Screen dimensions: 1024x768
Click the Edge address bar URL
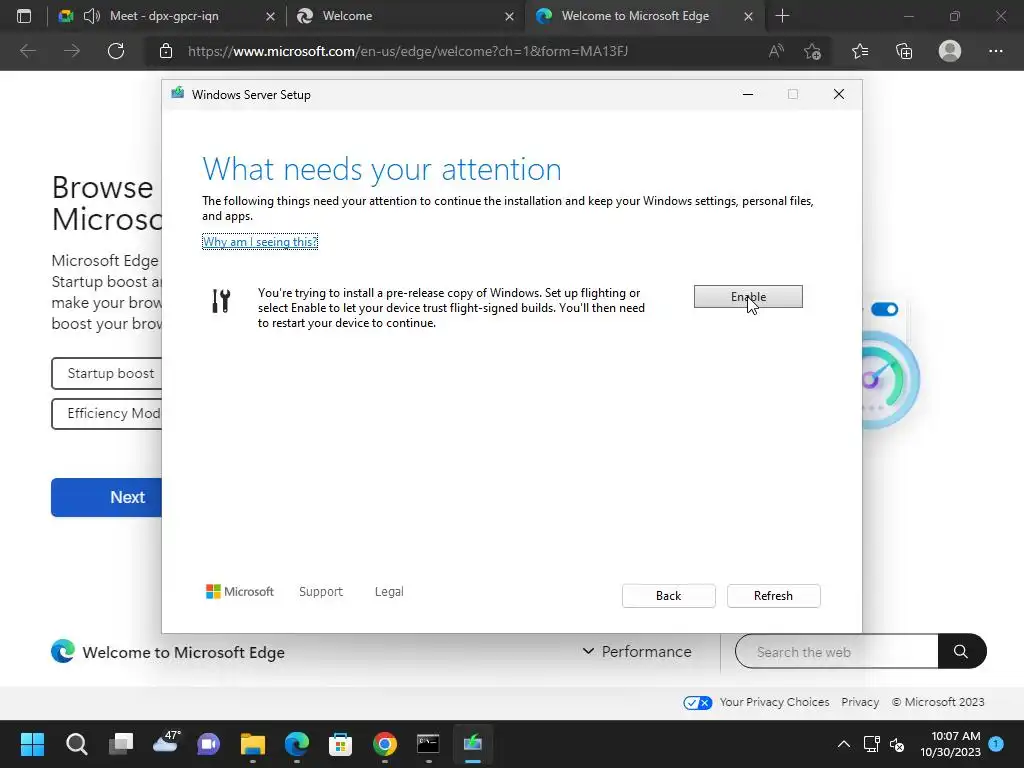(x=408, y=51)
